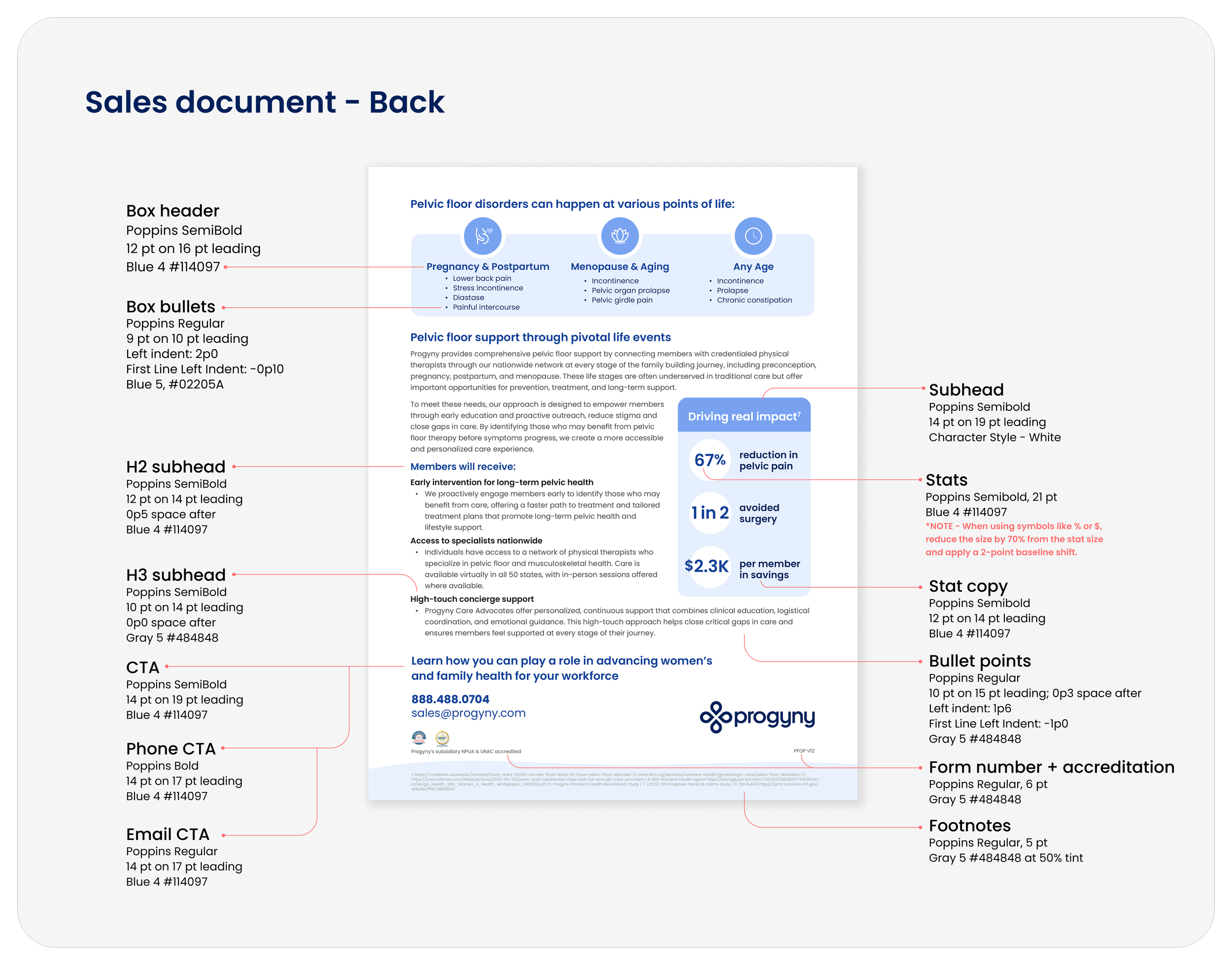
Task: Click the 'H3 subhead' annotation label
Action: click(176, 574)
